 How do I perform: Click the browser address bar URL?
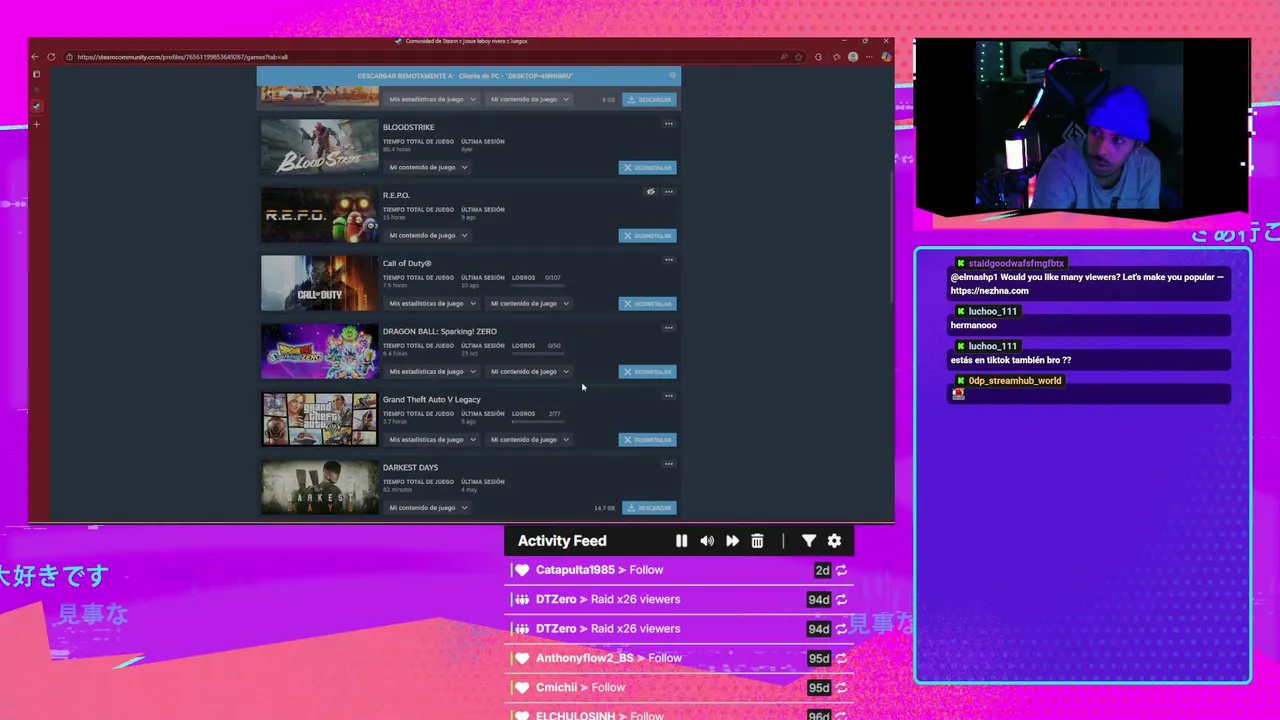(182, 57)
